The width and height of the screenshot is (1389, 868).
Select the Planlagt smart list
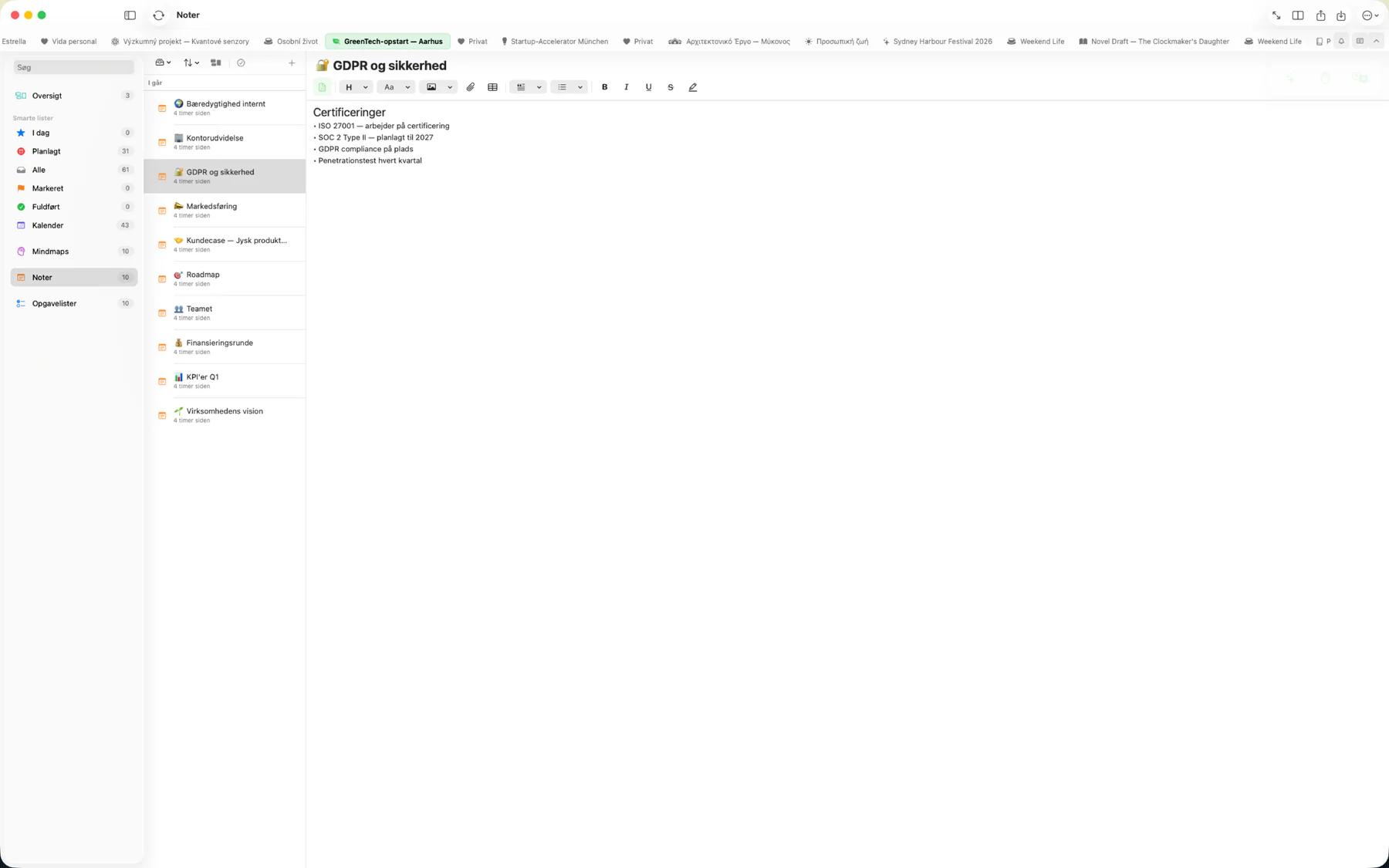[x=73, y=151]
